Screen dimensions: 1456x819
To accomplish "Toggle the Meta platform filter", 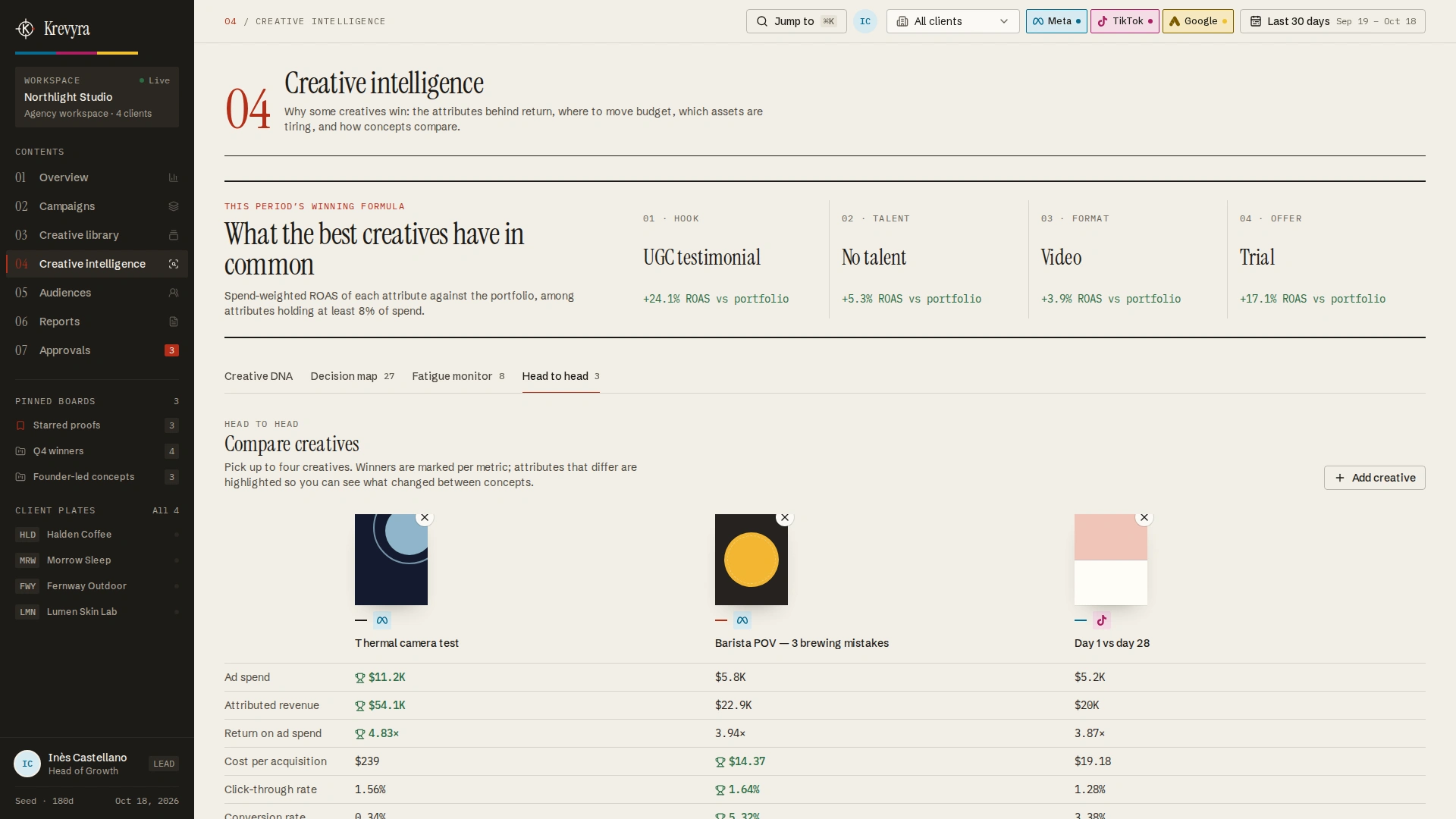I will [x=1056, y=21].
